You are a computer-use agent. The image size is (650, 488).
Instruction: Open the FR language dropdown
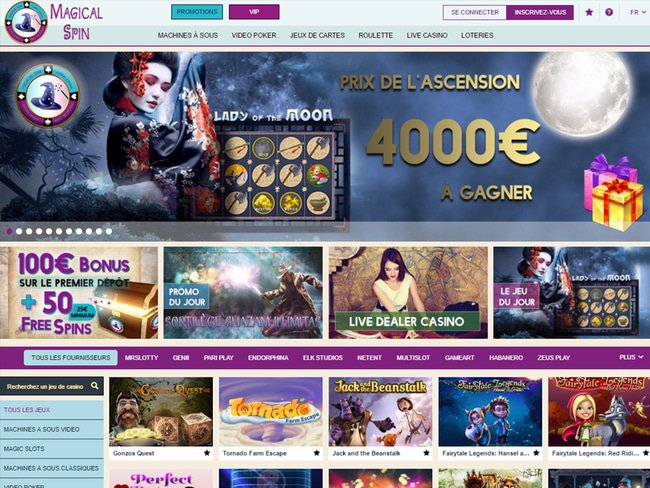(x=638, y=12)
